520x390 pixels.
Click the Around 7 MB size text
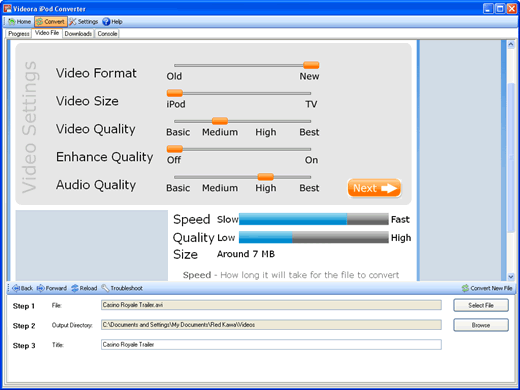[x=246, y=254]
